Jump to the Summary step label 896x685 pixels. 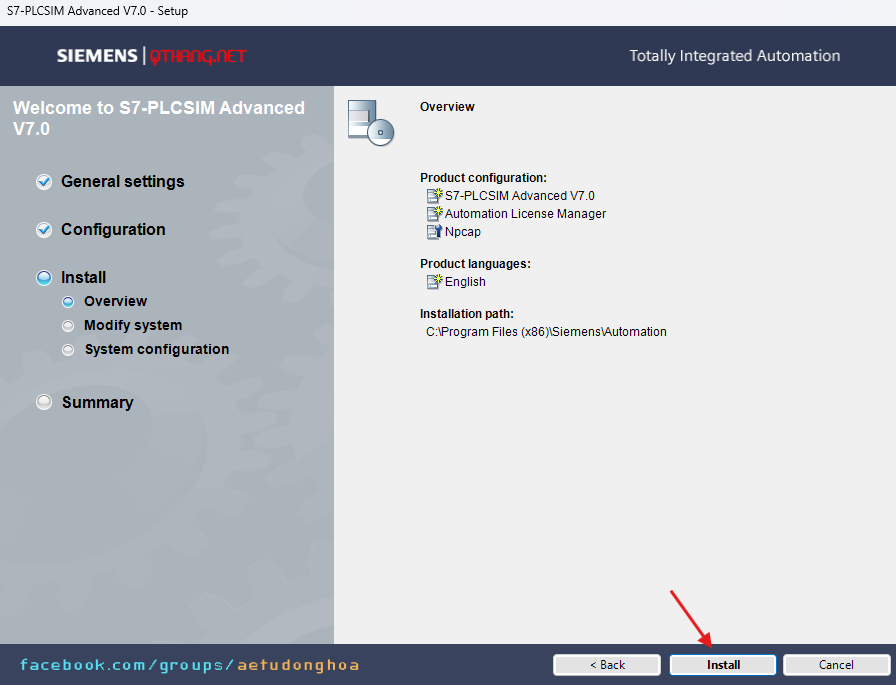click(x=97, y=402)
